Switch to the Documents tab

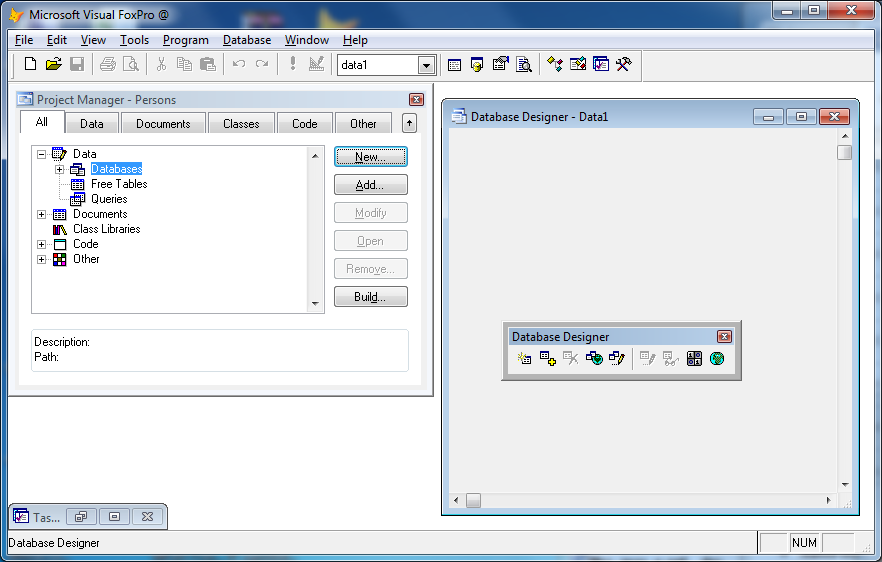(163, 124)
